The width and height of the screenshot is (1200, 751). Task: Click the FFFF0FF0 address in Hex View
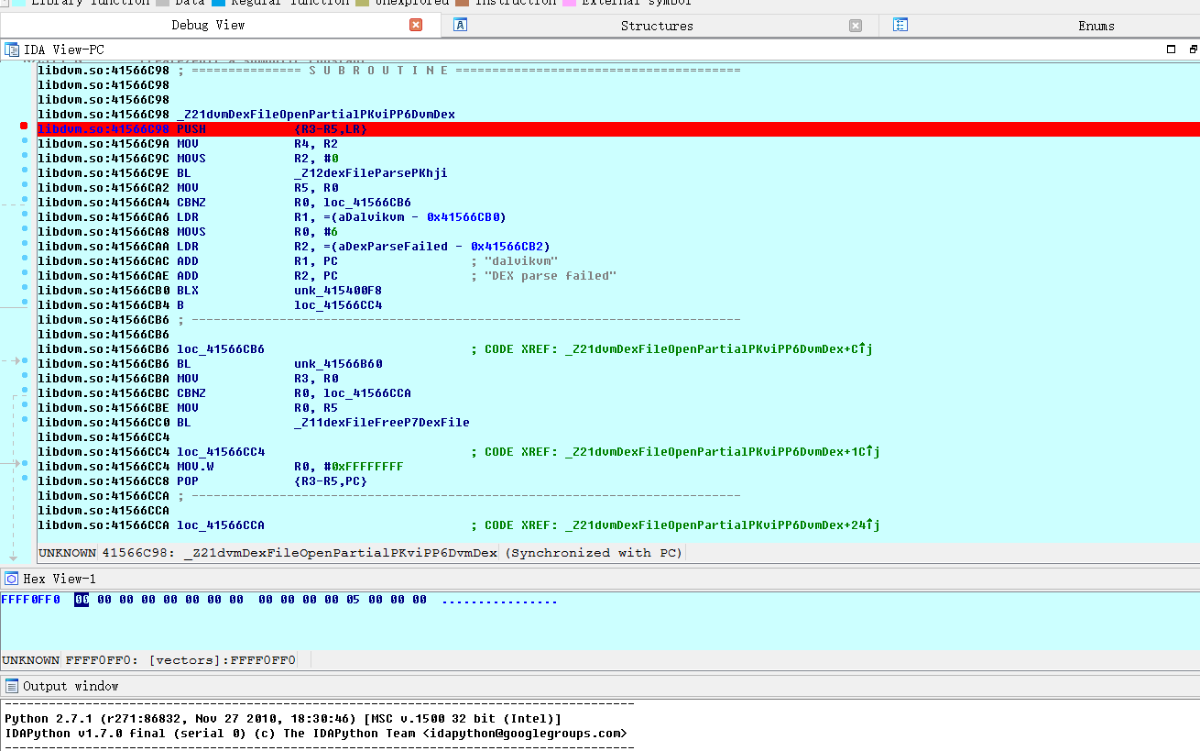point(31,600)
